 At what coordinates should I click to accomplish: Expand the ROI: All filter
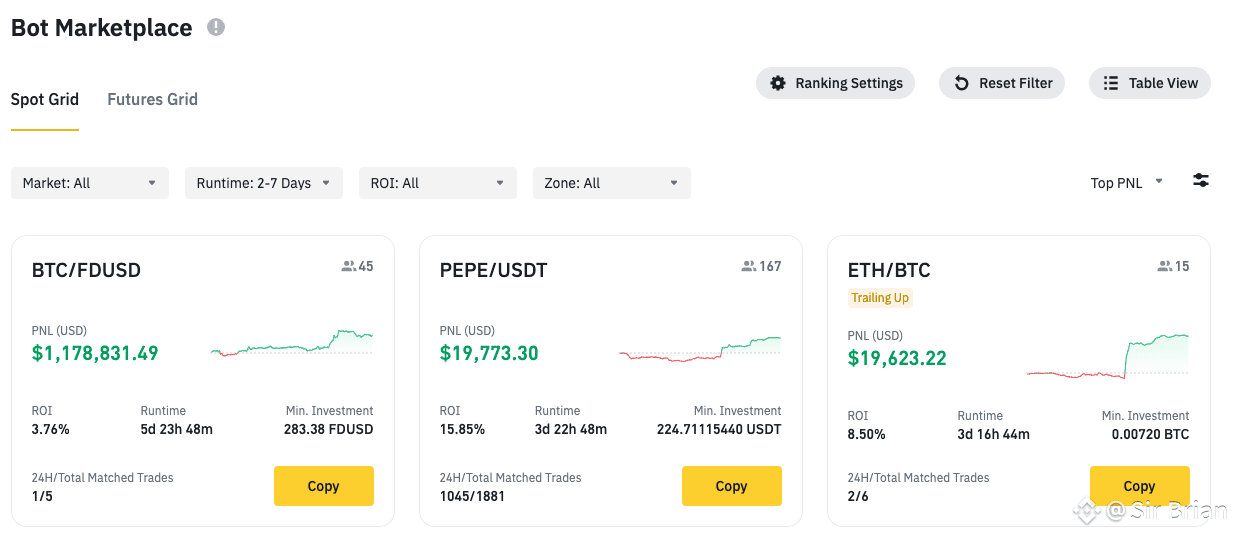click(x=437, y=183)
